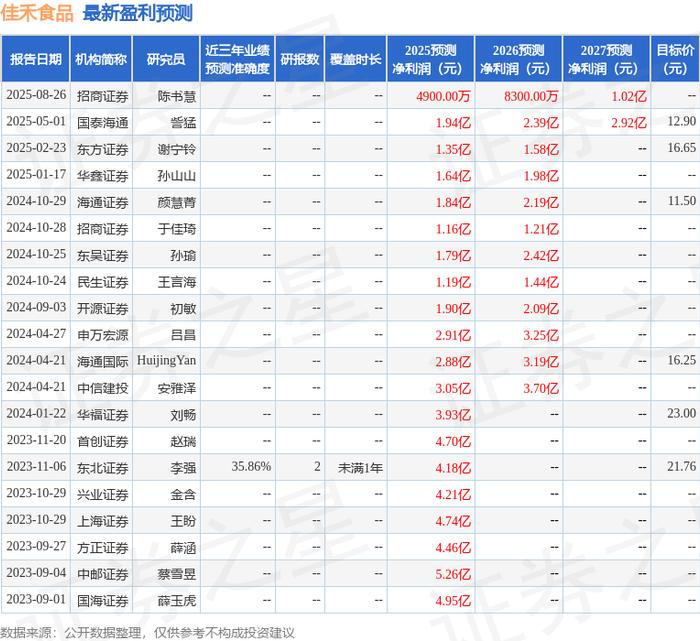
Task: Click the 研报数 column header
Action: coord(300,59)
